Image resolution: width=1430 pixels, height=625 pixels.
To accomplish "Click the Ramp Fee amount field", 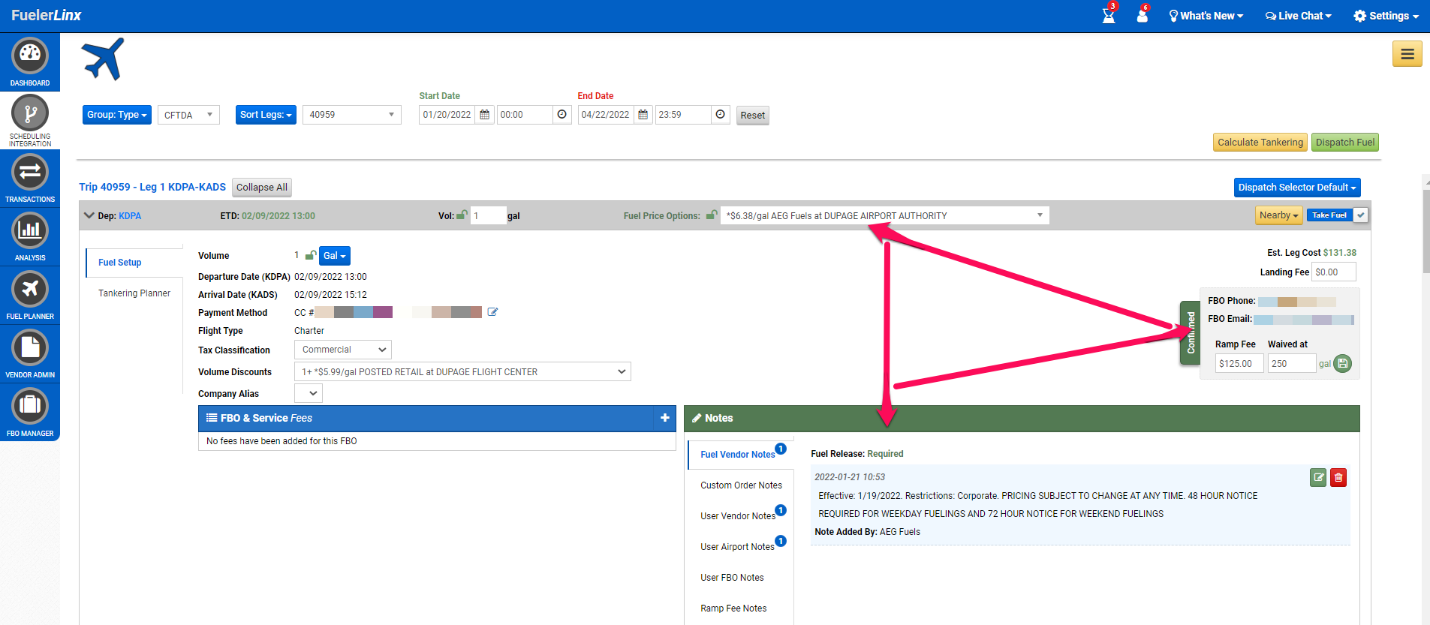I will [x=1239, y=364].
